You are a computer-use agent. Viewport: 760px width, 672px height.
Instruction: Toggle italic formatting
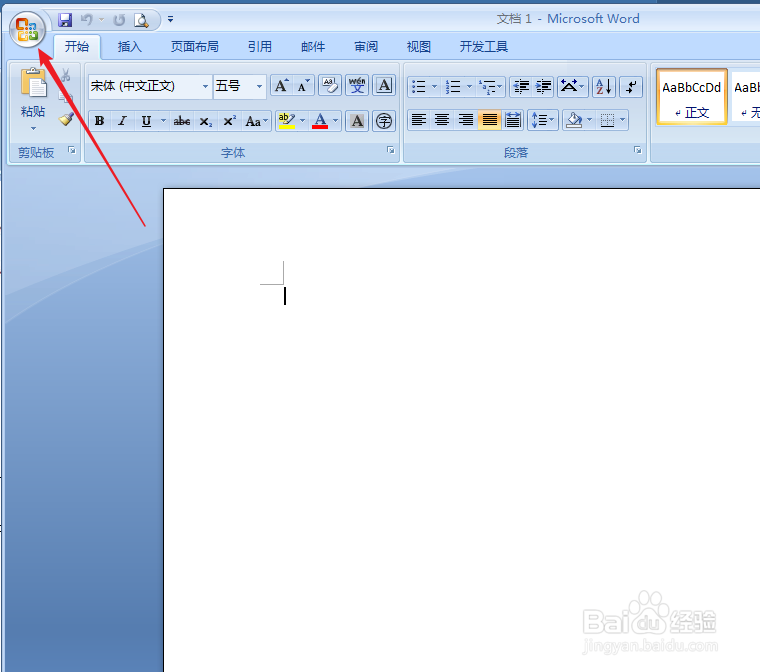pyautogui.click(x=122, y=121)
